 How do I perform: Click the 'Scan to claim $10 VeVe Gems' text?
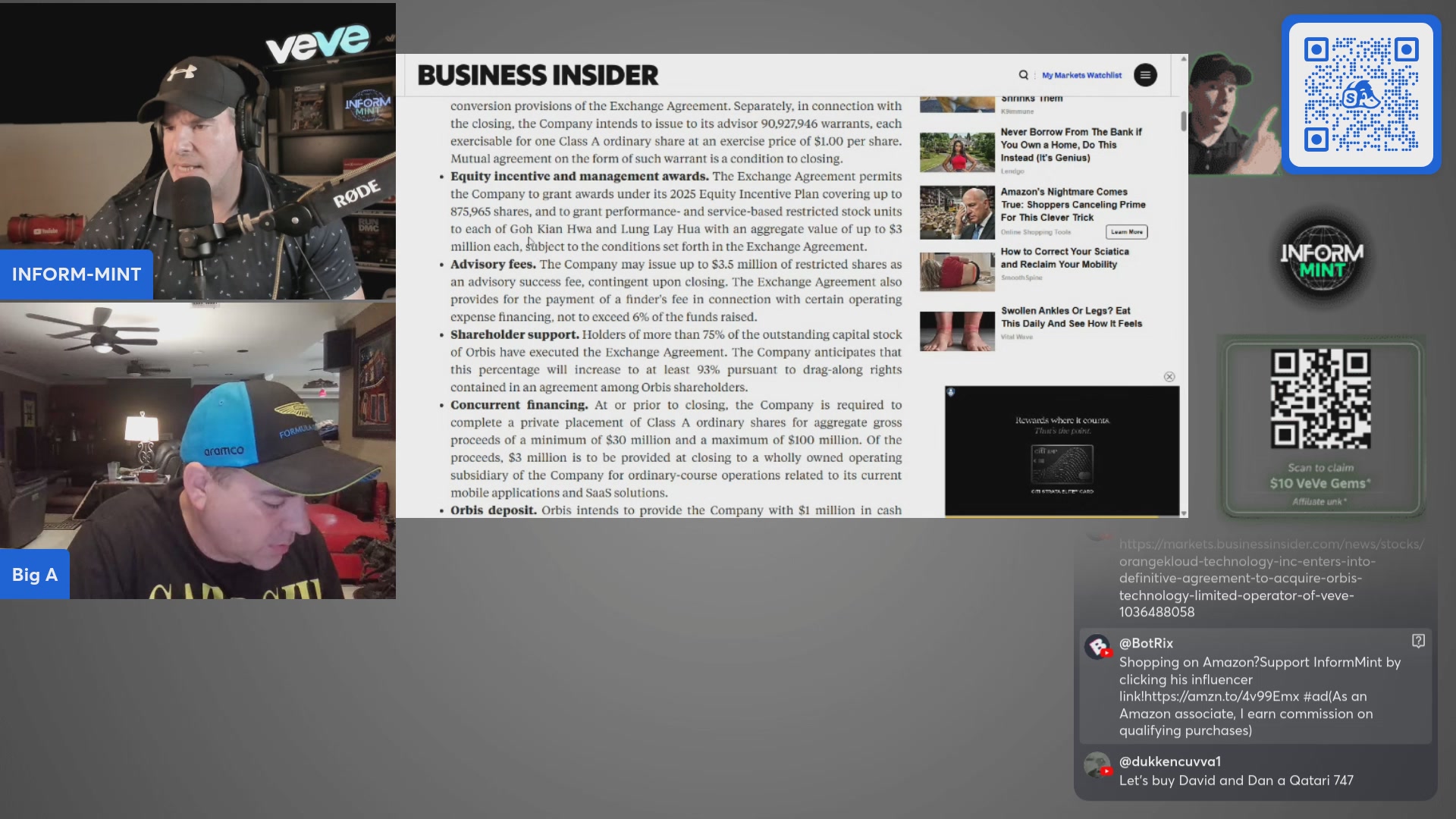coord(1320,476)
